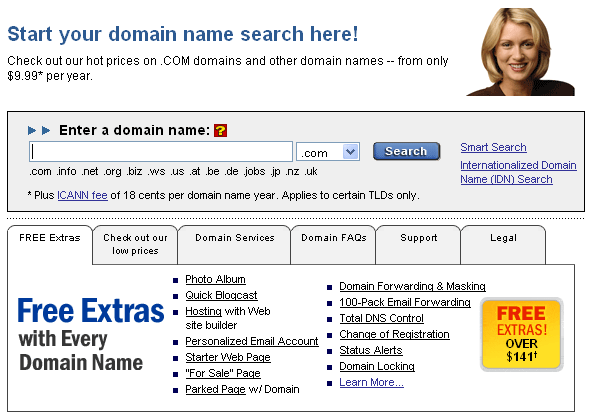The image size is (601, 415).
Task: Click the ".net" extension text
Action: click(90, 171)
